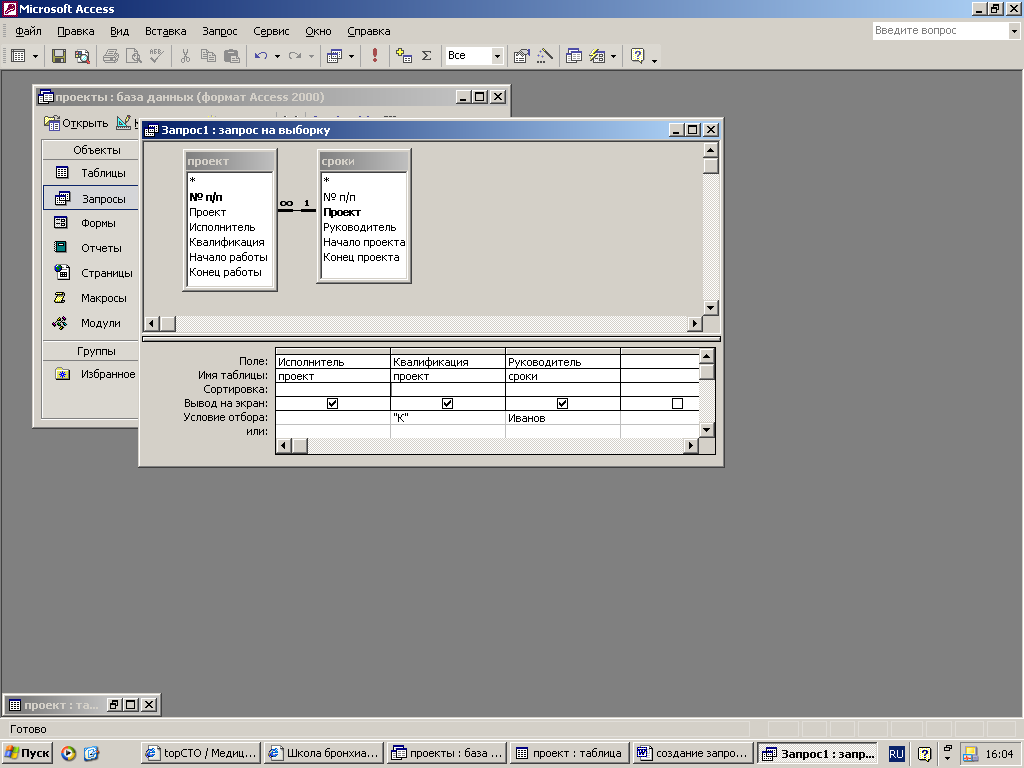
Task: Click the Paste clipboard icon
Action: [231, 56]
